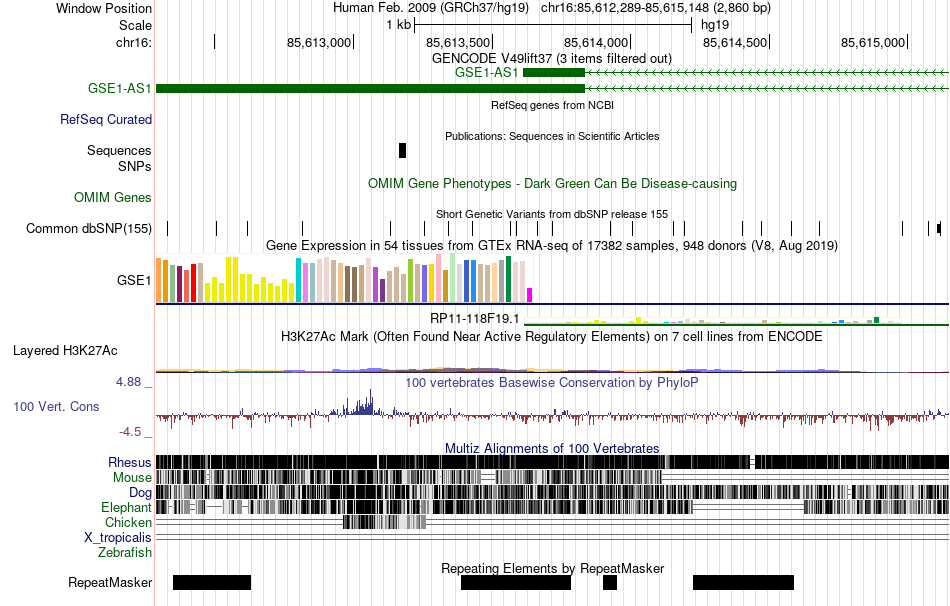950x606 pixels.
Task: Select the Dog alignment row label
Action: [140, 492]
